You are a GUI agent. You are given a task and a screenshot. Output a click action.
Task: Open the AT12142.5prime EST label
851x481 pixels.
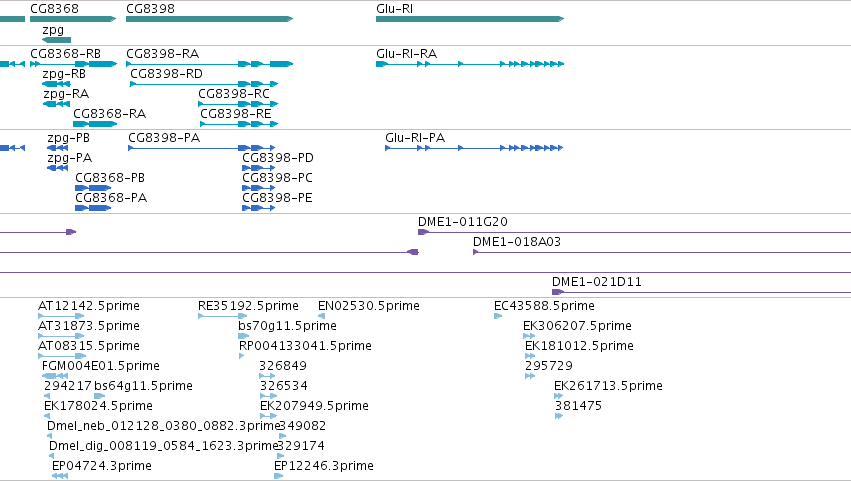pos(89,306)
